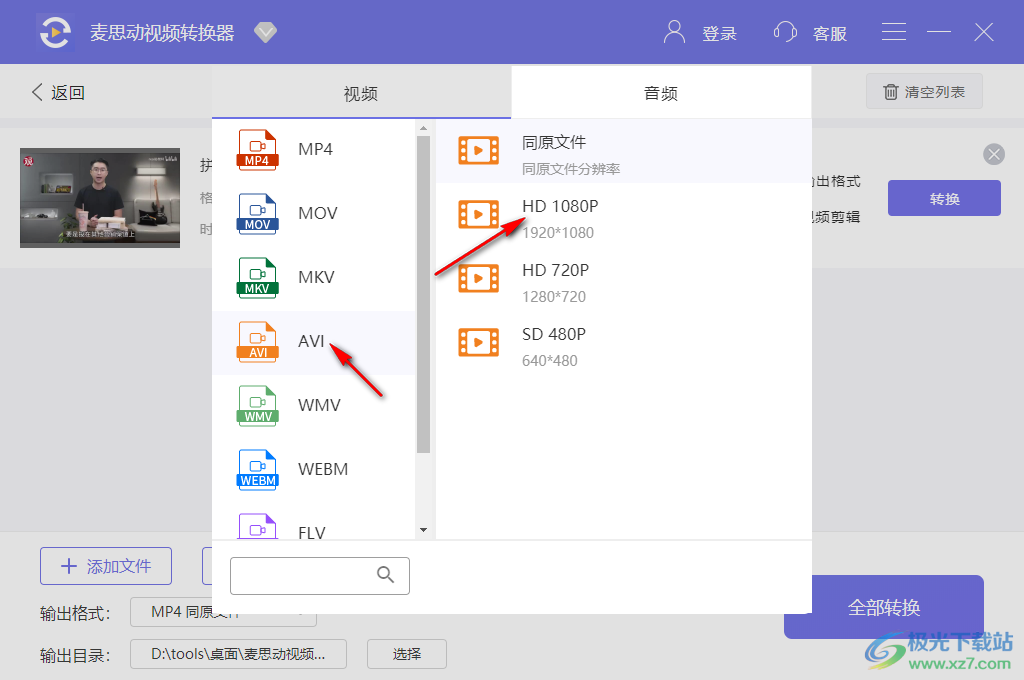Screen dimensions: 1024x680
Task: Select the MOV format icon
Action: tap(257, 214)
